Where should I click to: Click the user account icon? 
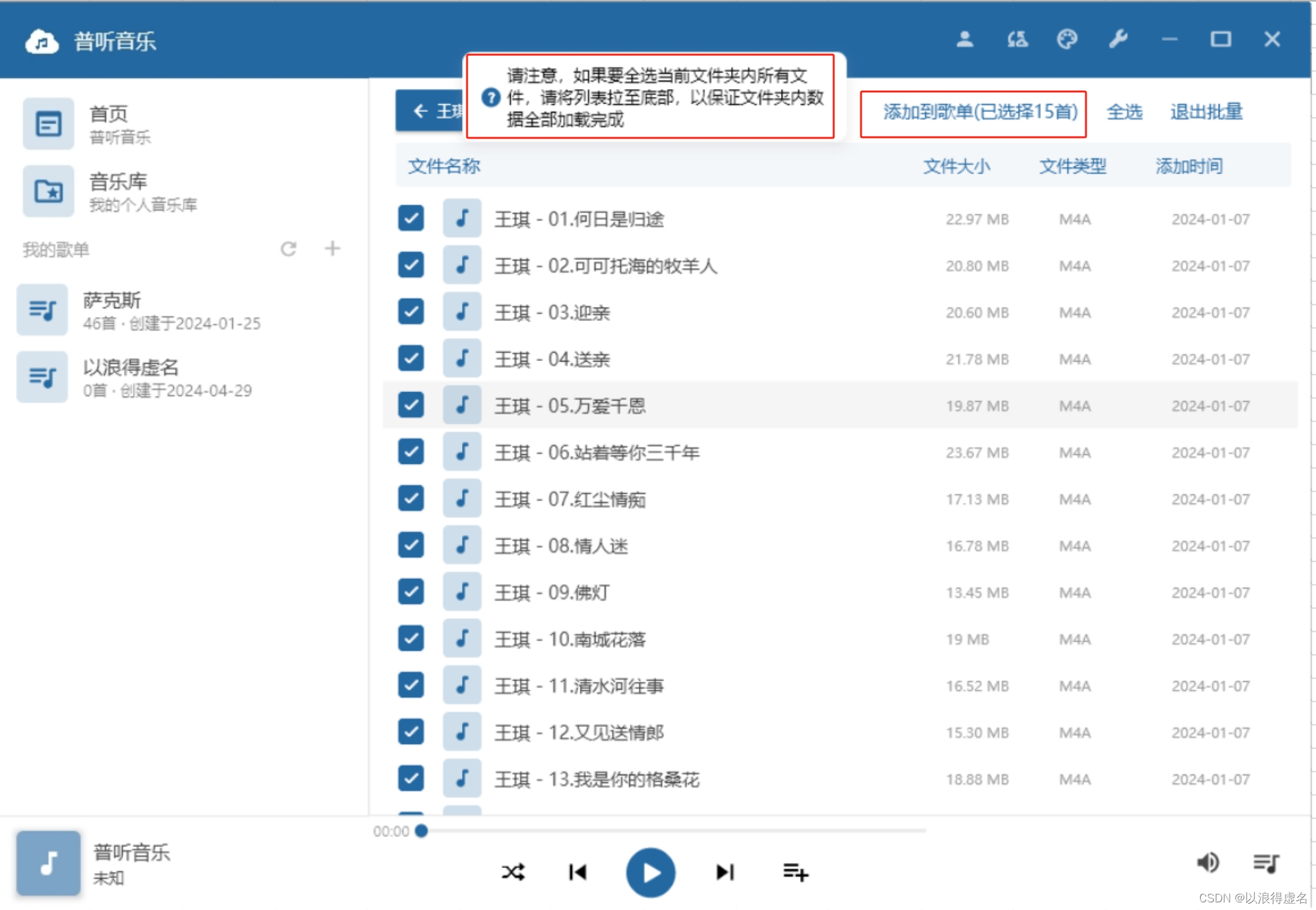[x=965, y=39]
